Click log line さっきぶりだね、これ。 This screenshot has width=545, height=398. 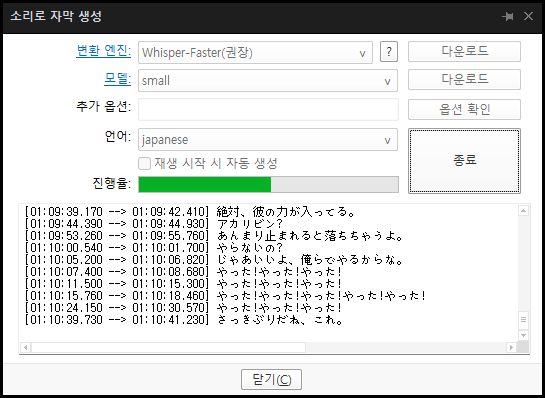click(184, 320)
